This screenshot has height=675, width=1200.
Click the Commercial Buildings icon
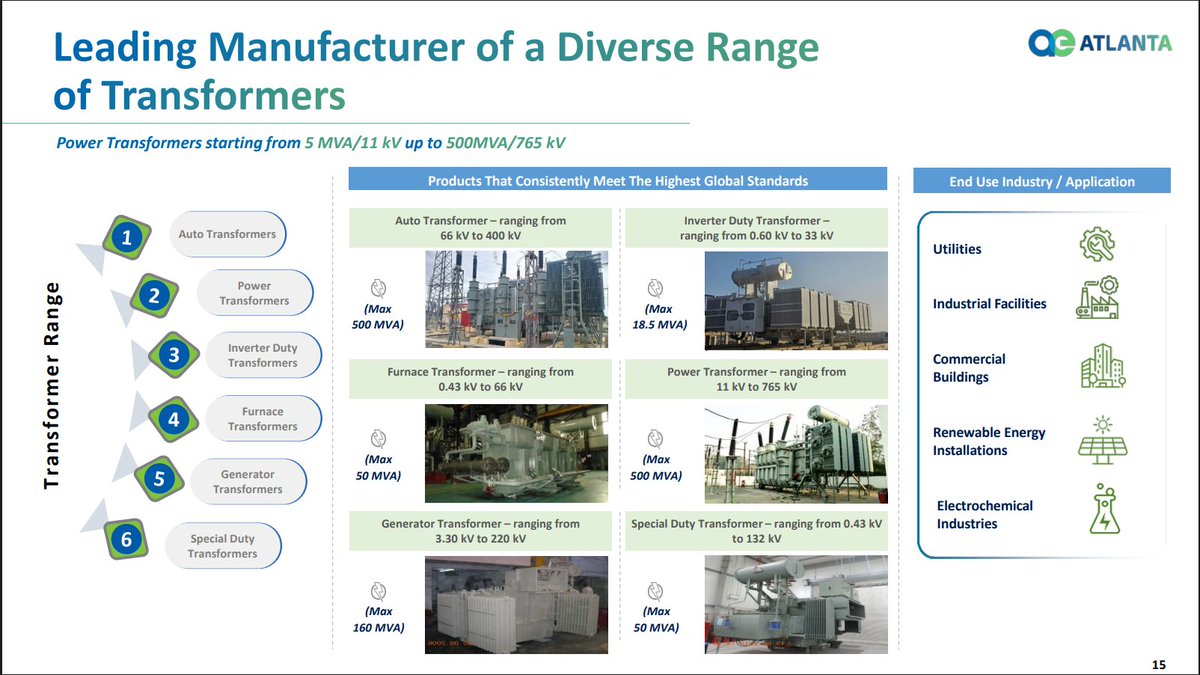click(1103, 366)
